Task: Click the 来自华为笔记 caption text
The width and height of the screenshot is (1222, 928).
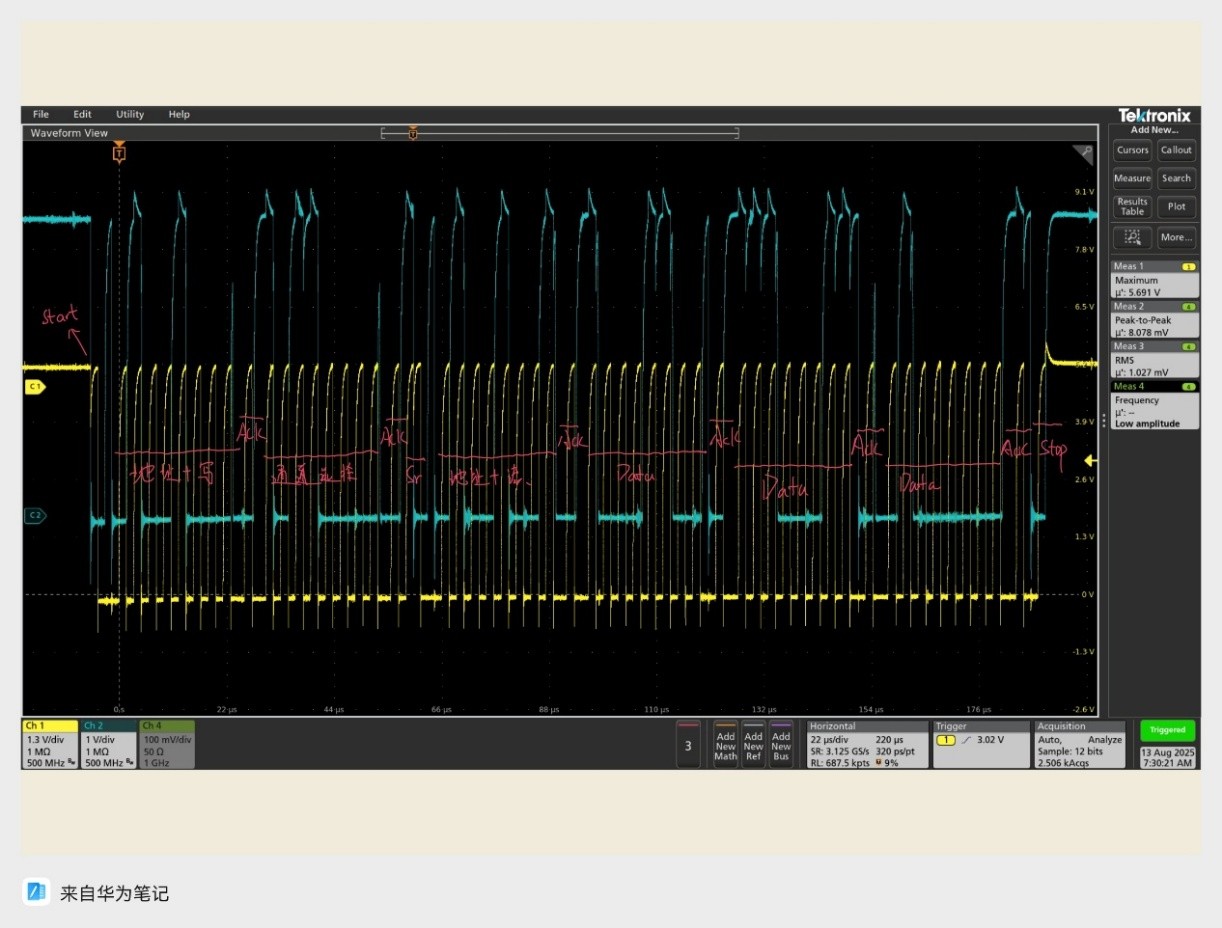Action: point(115,893)
